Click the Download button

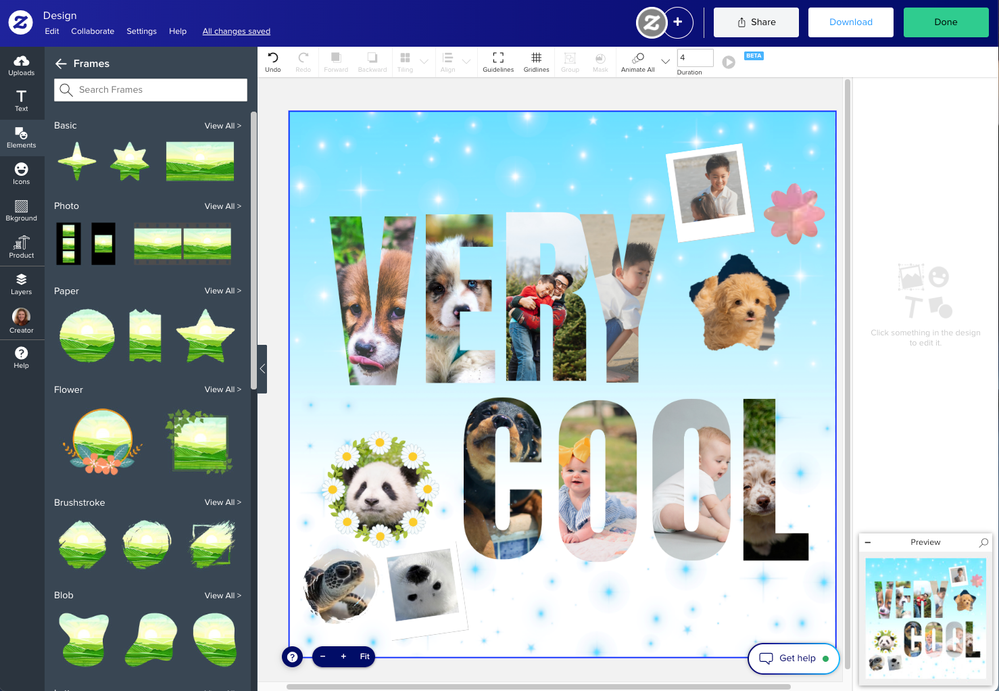pyautogui.click(x=851, y=22)
